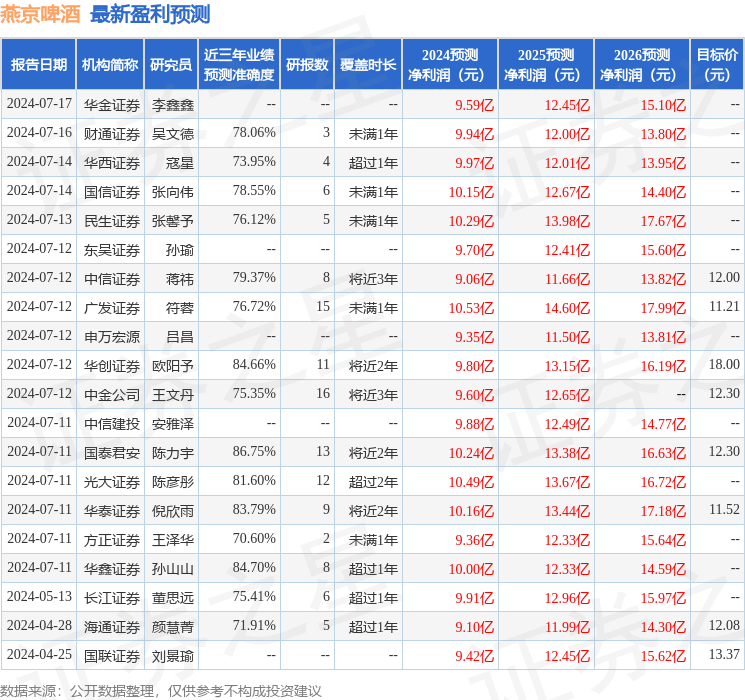Select the 2024预测净利润 header
The image size is (745, 700).
(450, 65)
